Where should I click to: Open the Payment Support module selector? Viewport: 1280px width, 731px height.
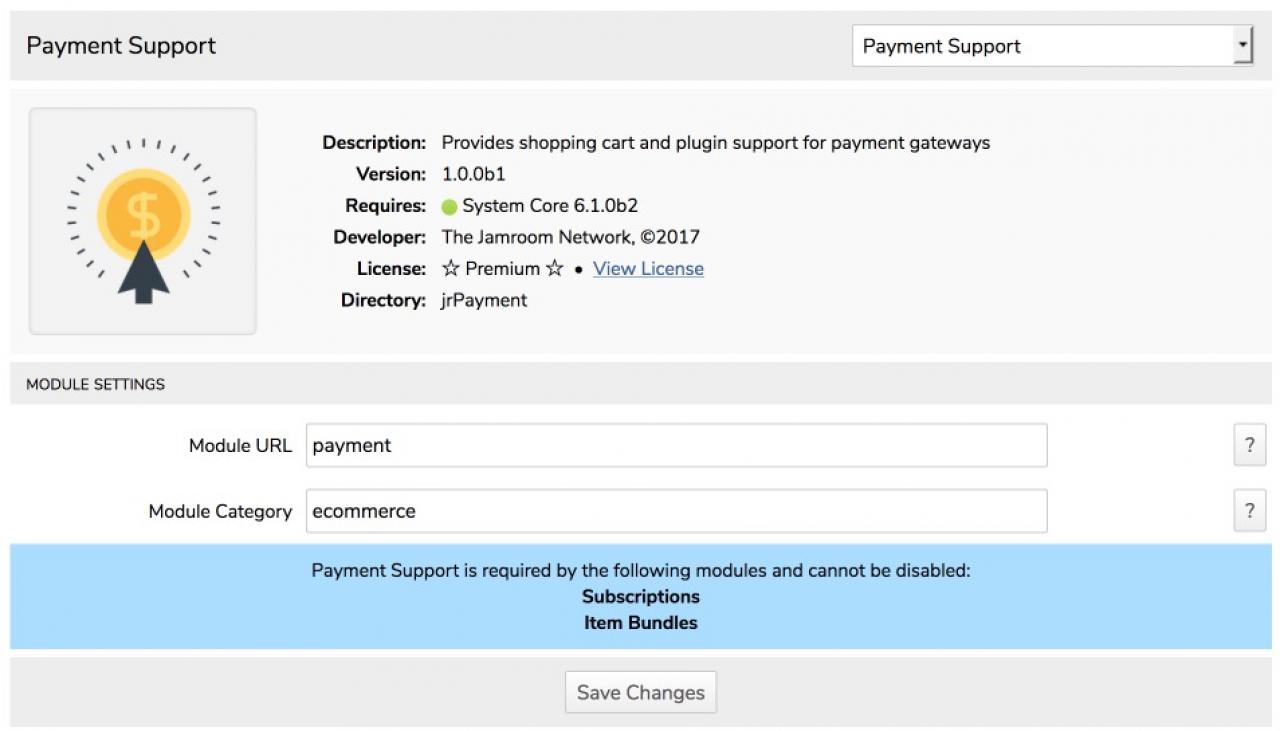tap(1040, 46)
